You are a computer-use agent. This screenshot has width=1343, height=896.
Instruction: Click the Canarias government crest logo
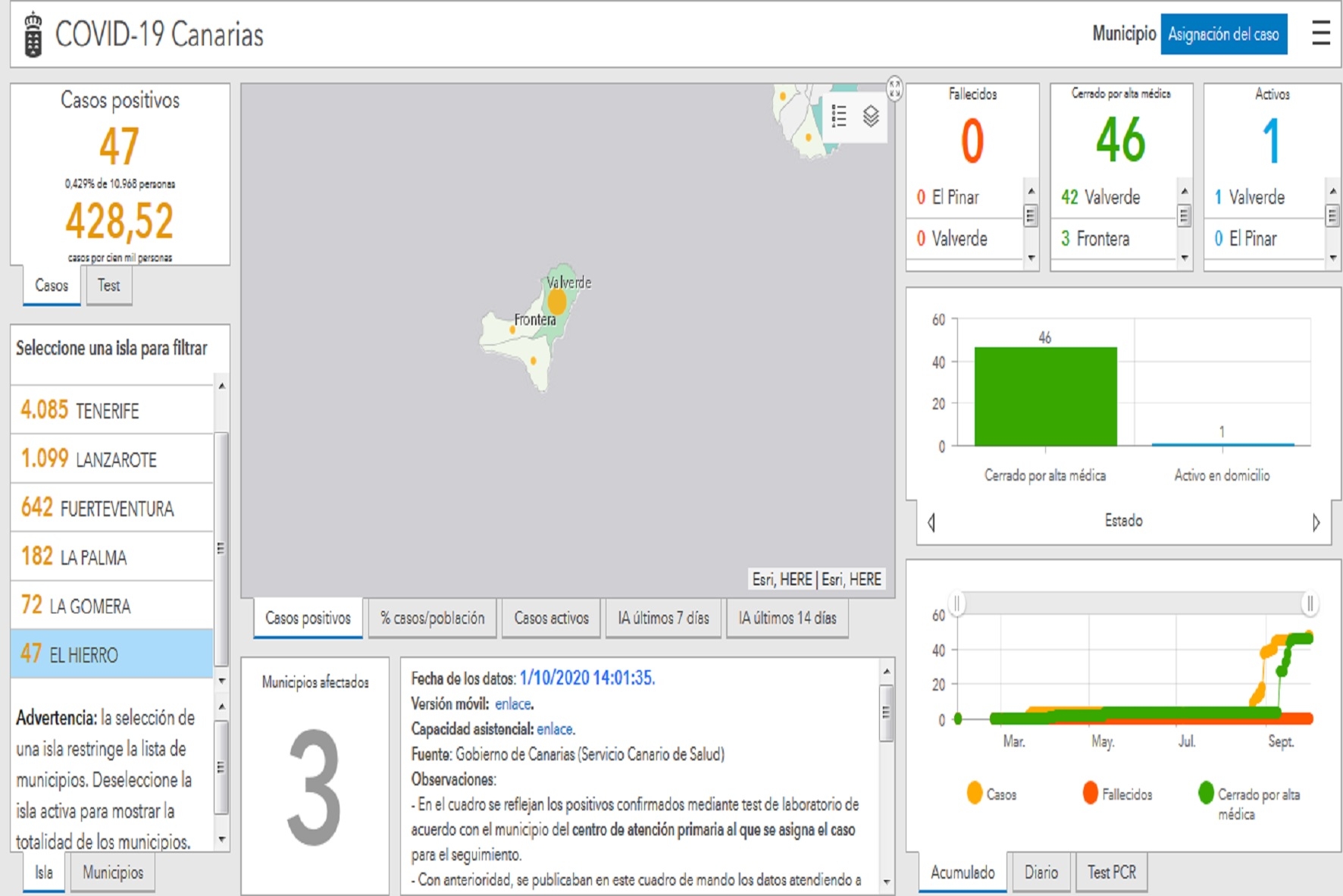click(33, 35)
